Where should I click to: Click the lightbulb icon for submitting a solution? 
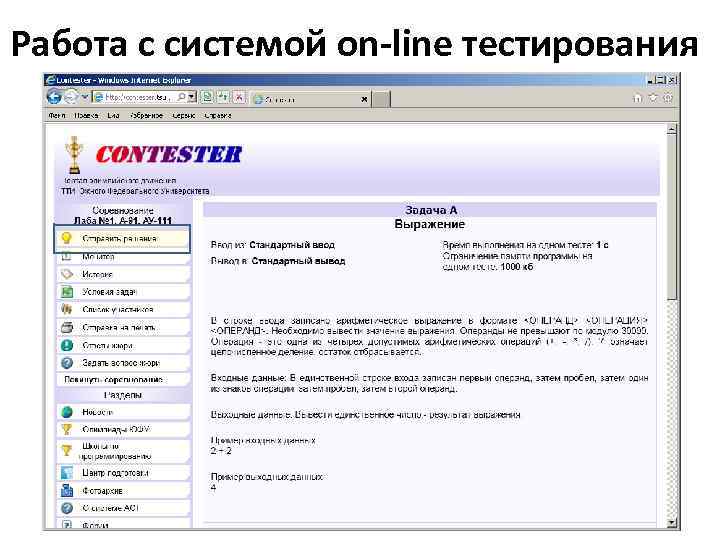tap(67, 238)
